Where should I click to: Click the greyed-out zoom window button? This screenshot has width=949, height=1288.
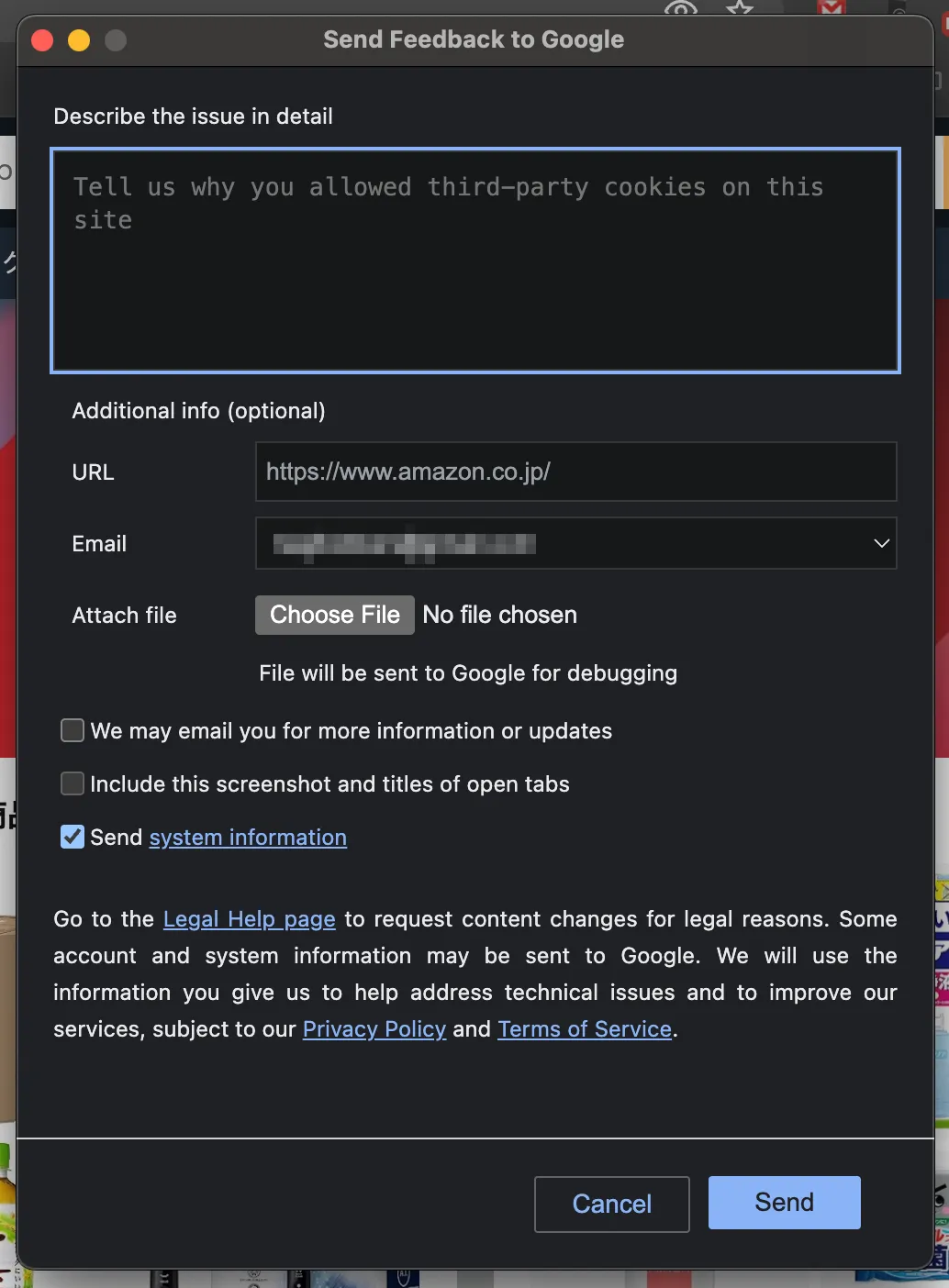tap(116, 40)
